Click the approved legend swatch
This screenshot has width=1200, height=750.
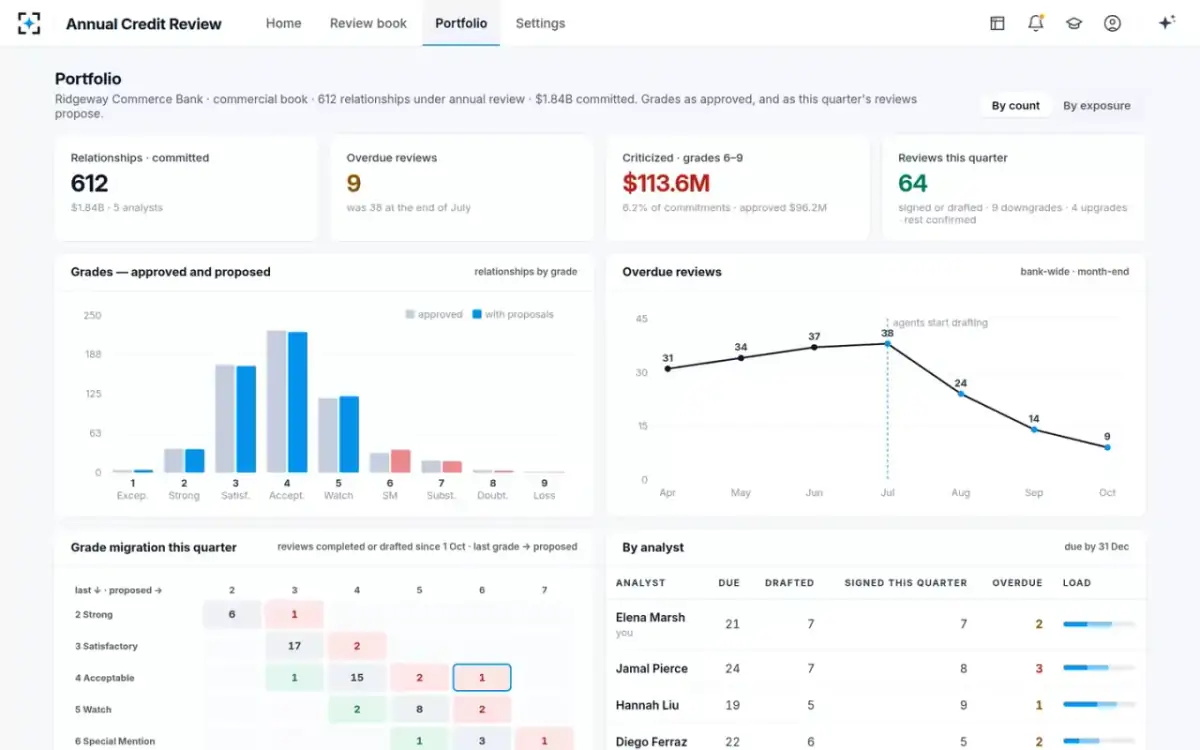point(410,314)
